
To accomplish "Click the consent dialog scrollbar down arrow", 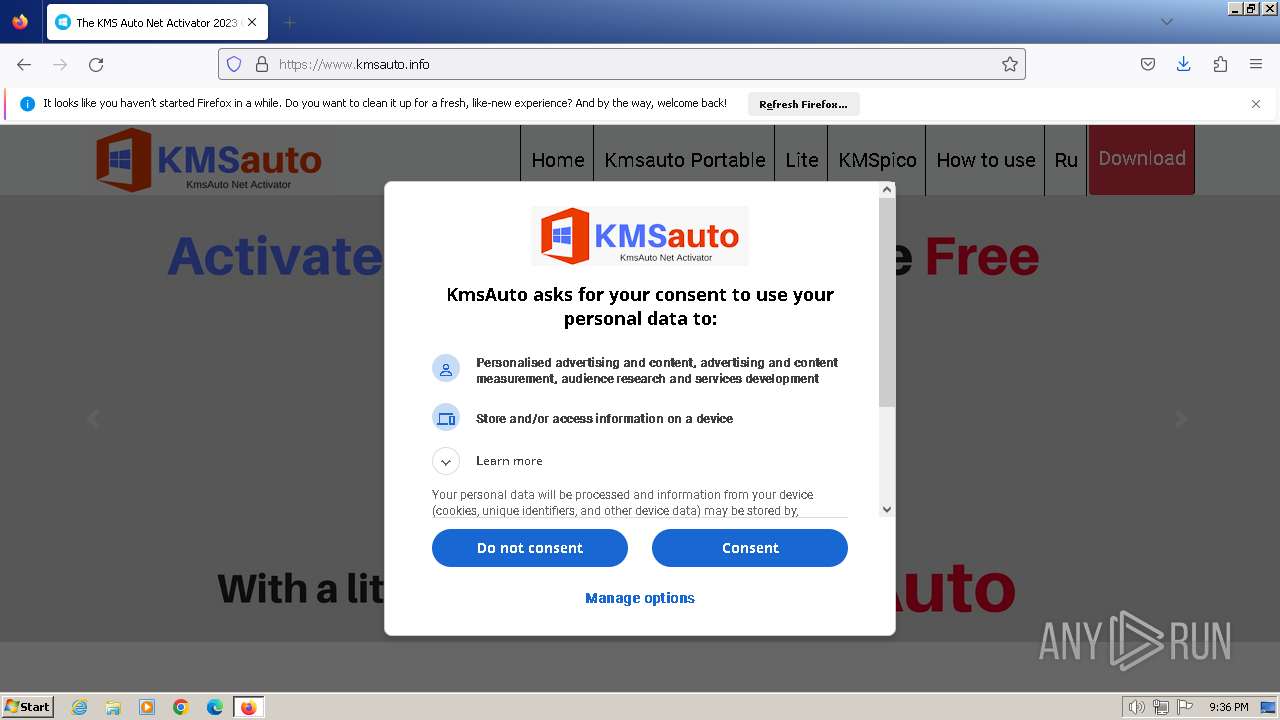I will pos(887,509).
